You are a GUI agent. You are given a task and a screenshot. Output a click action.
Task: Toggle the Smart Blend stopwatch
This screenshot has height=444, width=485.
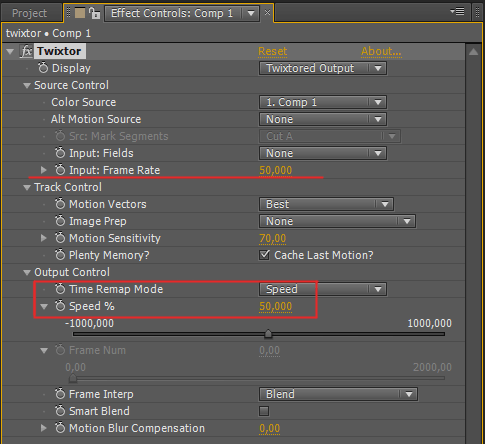[x=60, y=411]
